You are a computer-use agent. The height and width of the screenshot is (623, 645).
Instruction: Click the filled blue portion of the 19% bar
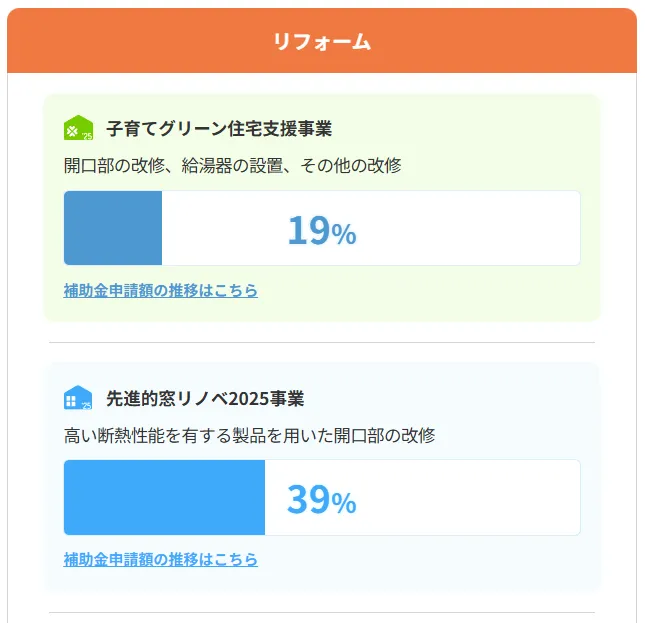click(113, 228)
